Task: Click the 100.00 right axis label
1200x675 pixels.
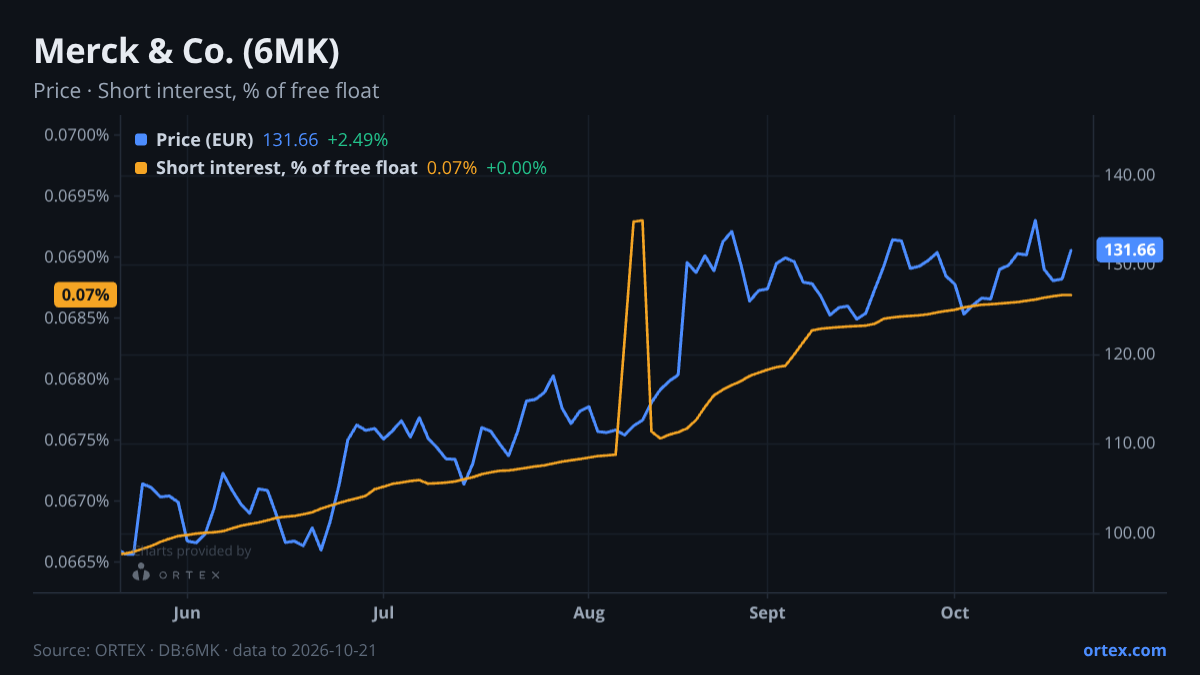Action: (x=1132, y=533)
